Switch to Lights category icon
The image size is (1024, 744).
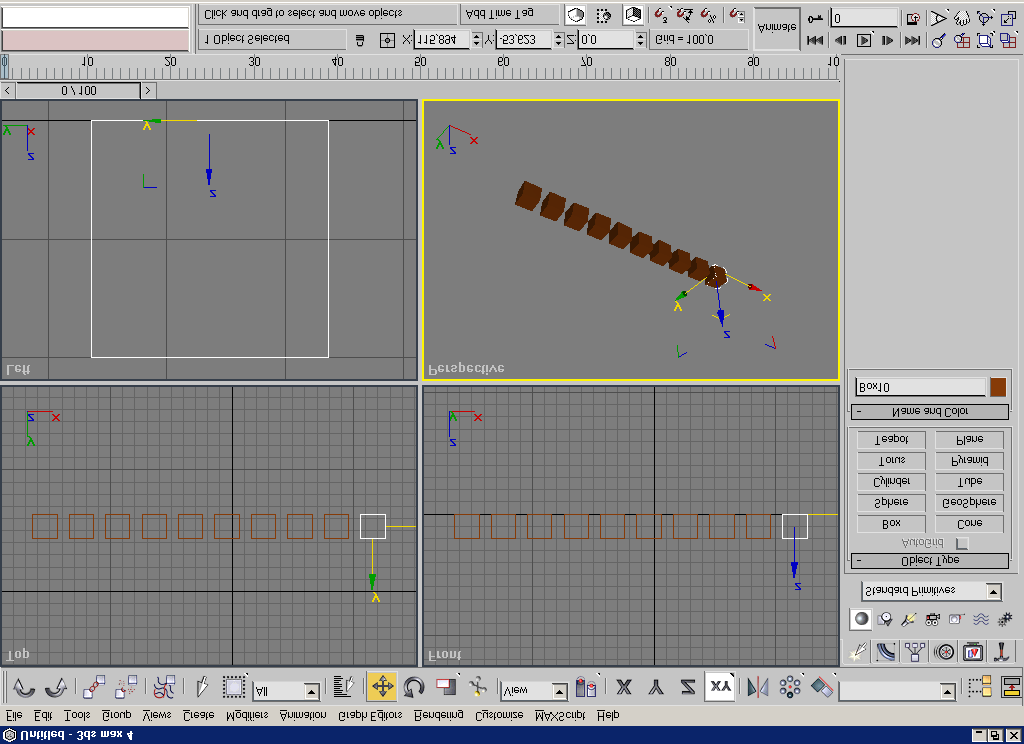pos(908,619)
